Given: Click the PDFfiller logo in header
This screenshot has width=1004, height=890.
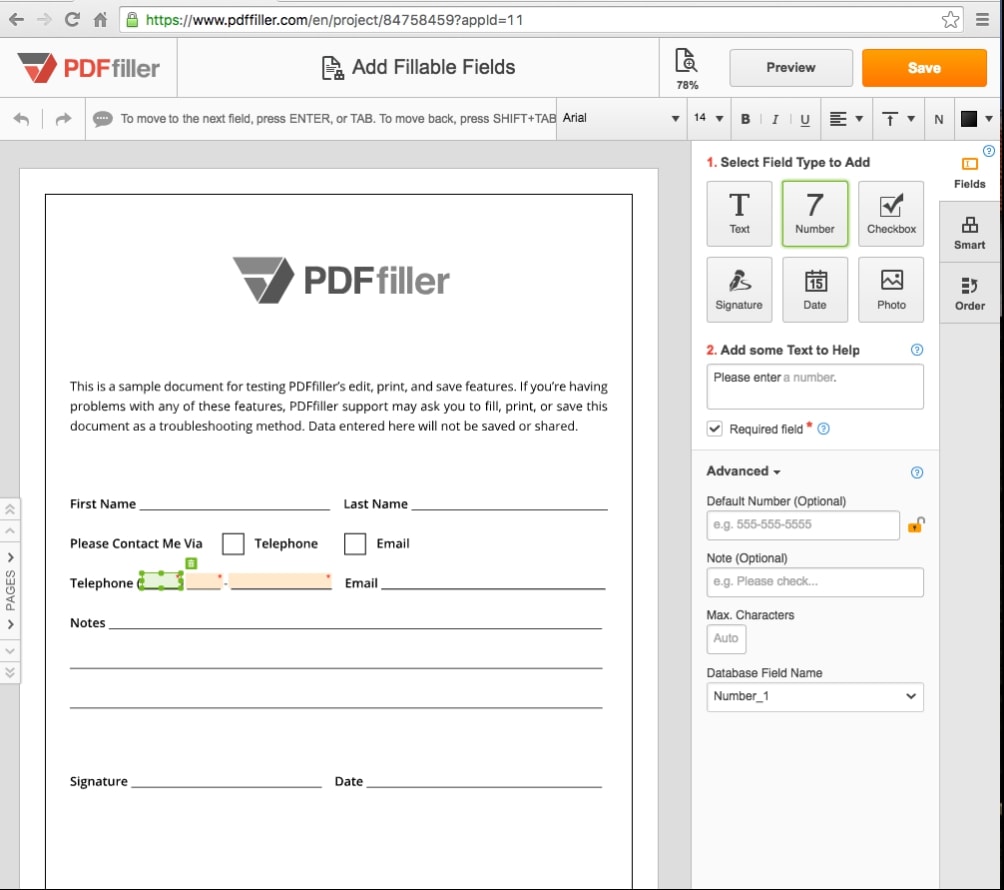Looking at the screenshot, I should tap(88, 68).
